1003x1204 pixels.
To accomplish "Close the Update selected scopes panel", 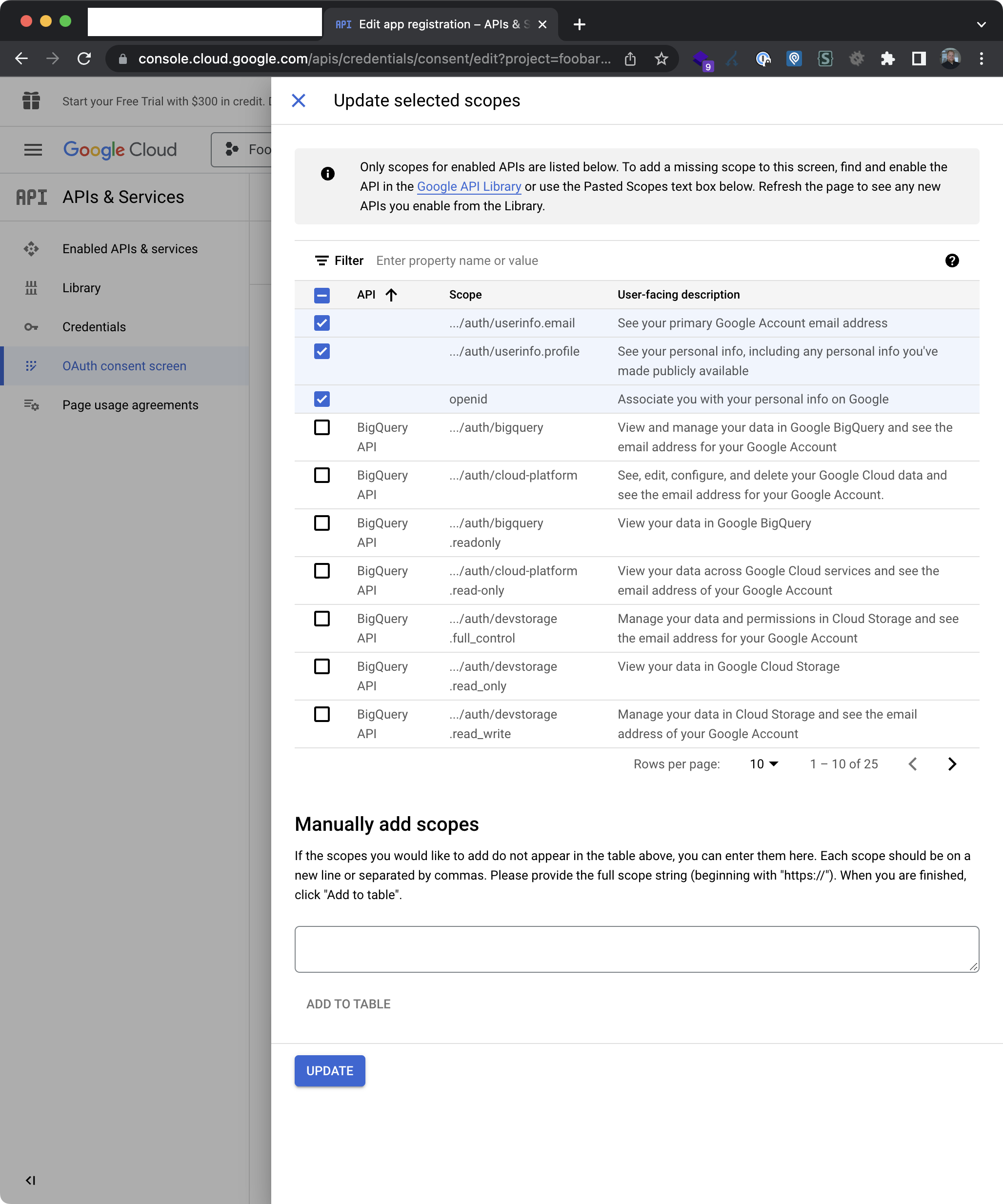I will click(298, 100).
